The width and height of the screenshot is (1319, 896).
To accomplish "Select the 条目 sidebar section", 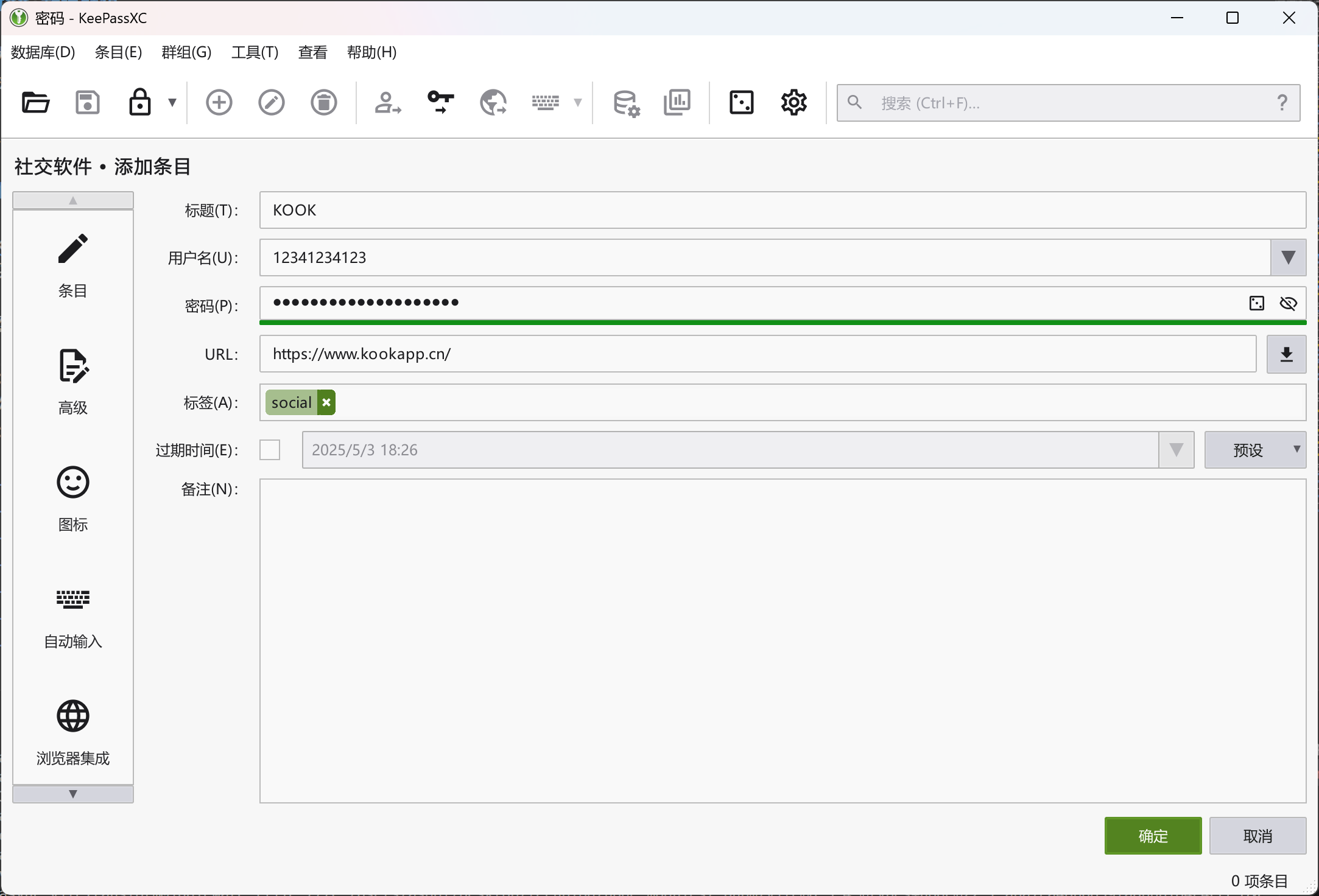I will coord(73,265).
